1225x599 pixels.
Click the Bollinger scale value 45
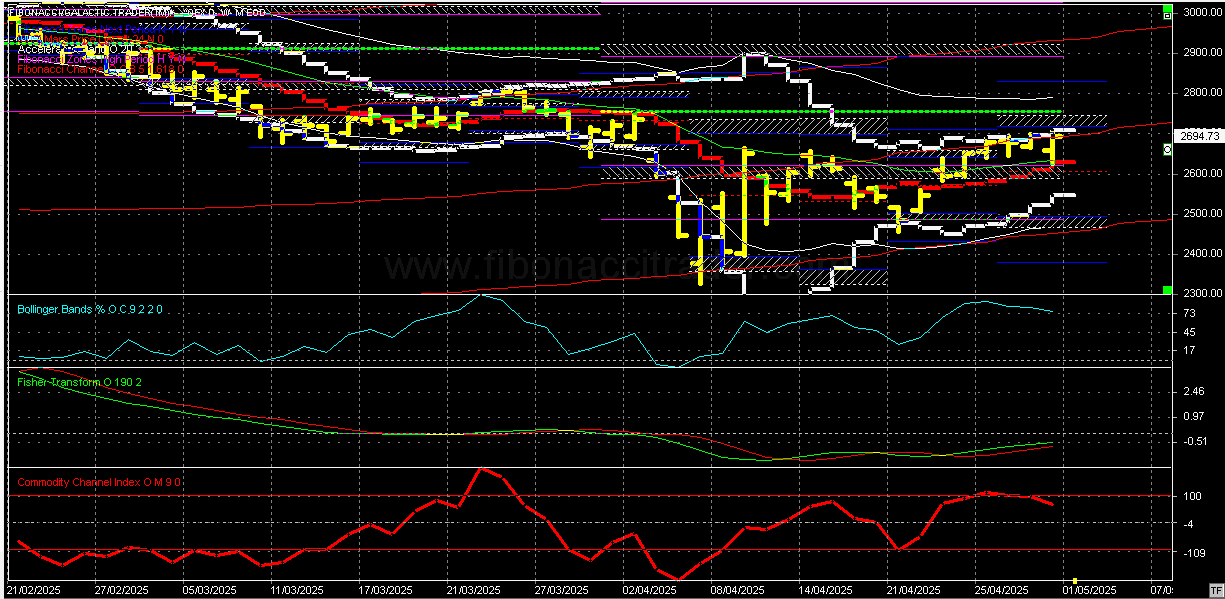1188,332
